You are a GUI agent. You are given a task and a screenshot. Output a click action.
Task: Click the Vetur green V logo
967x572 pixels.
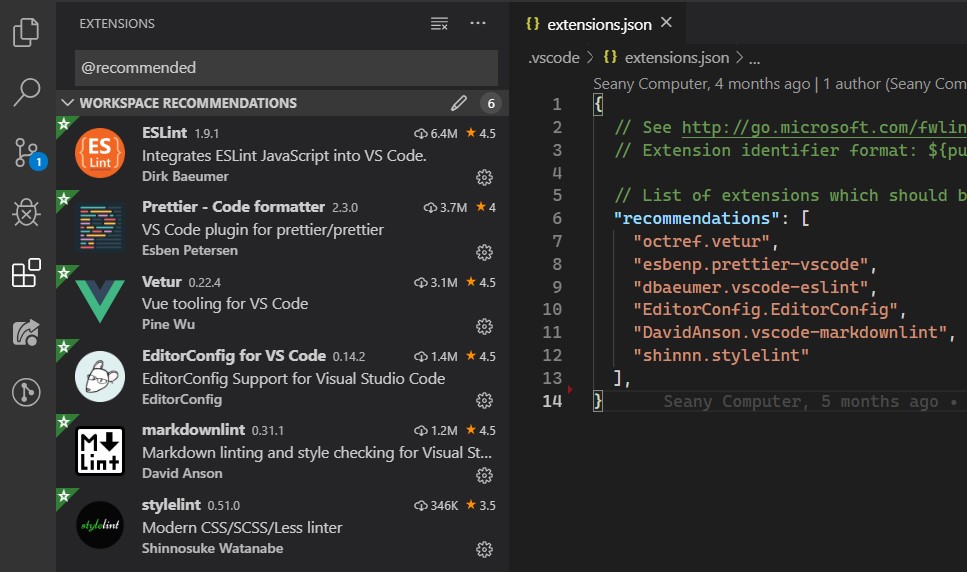click(100, 301)
